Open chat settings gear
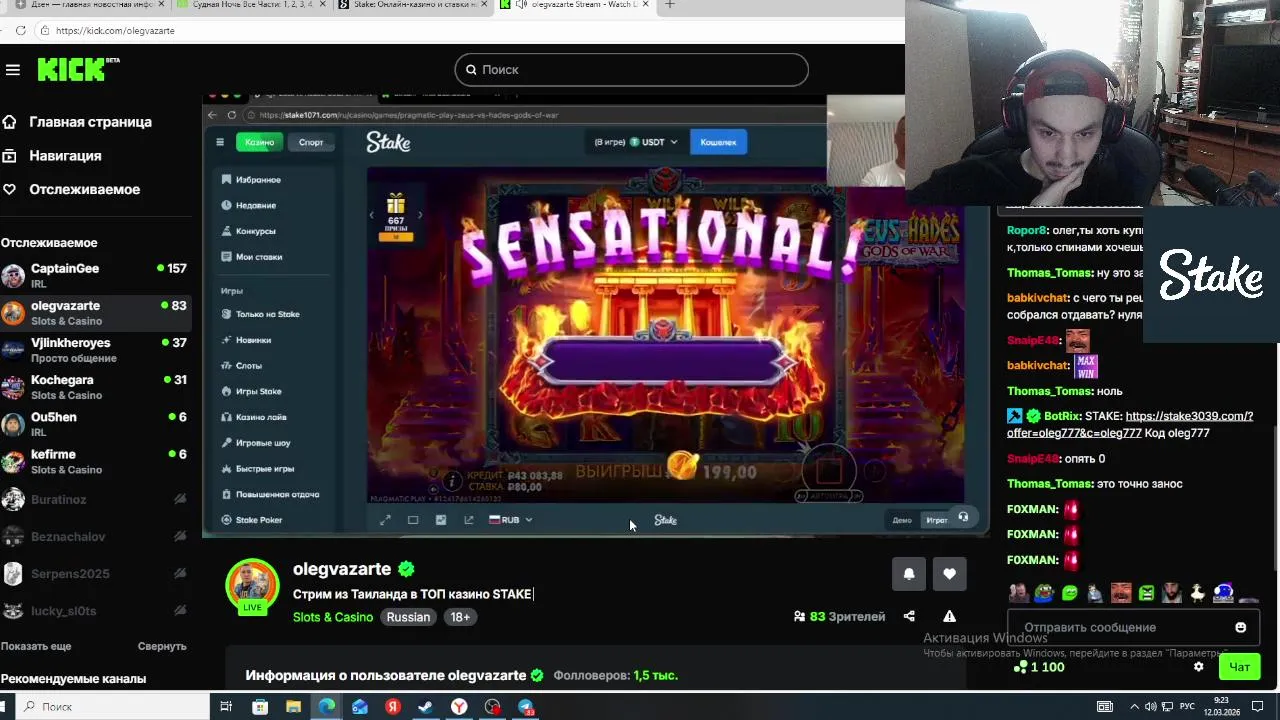The width and height of the screenshot is (1280, 720). pos(1199,667)
